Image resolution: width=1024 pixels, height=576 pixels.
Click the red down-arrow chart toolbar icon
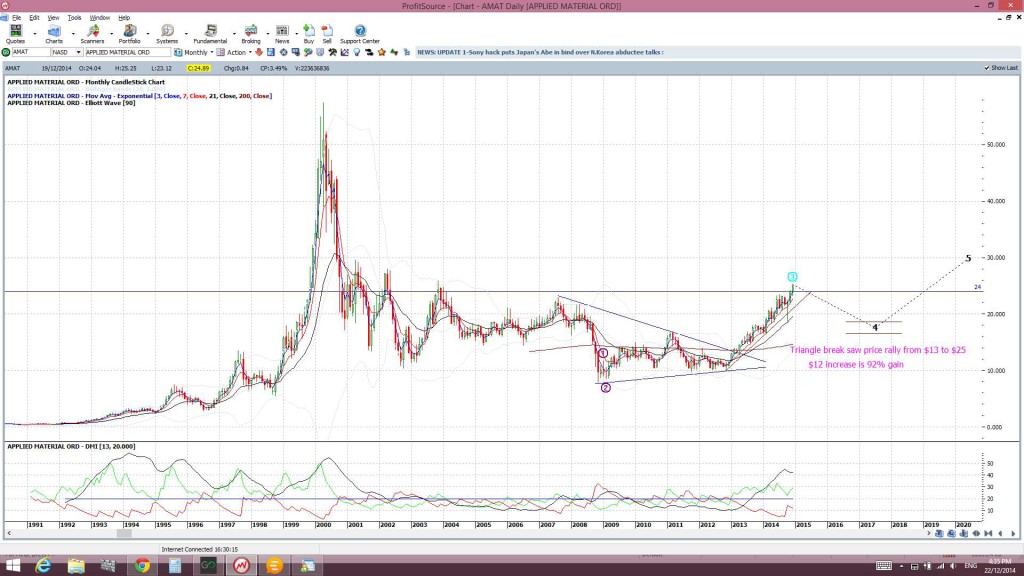[x=259, y=52]
